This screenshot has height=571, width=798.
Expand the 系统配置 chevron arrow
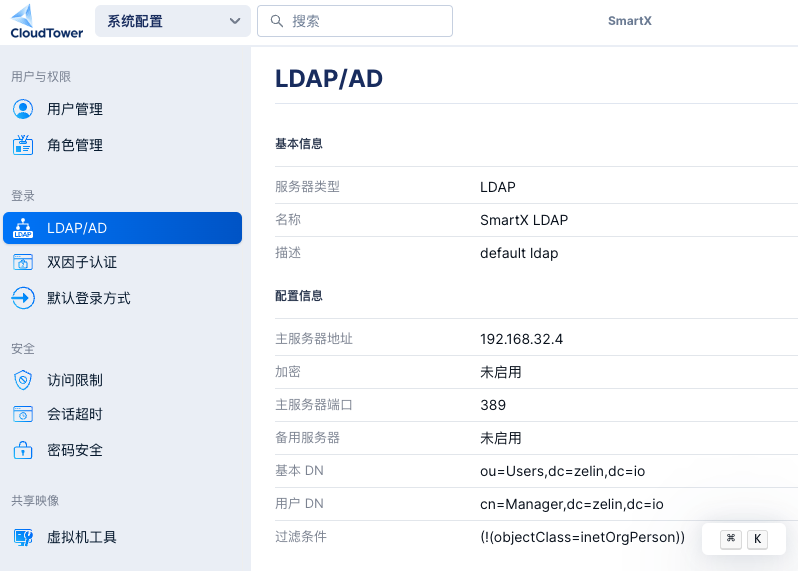(x=235, y=21)
